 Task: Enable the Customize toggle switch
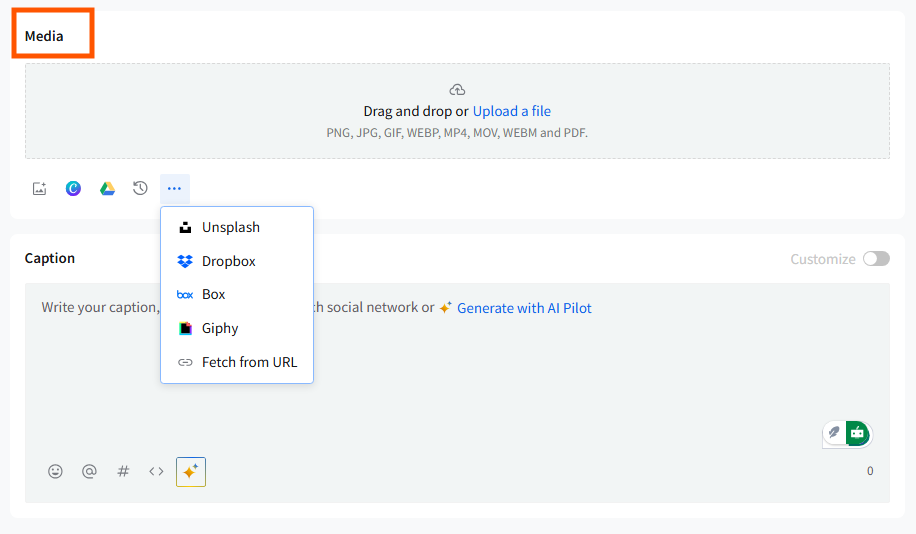(x=876, y=259)
